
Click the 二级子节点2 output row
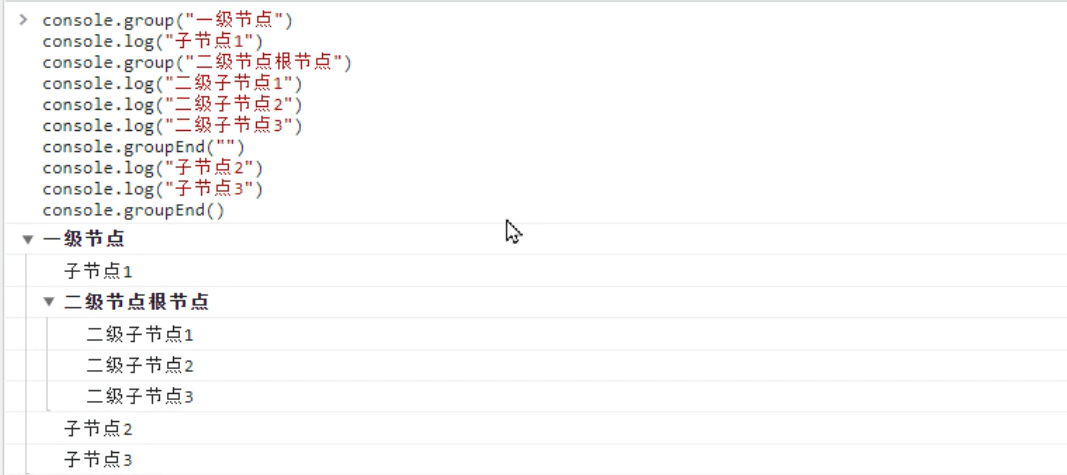(557, 365)
